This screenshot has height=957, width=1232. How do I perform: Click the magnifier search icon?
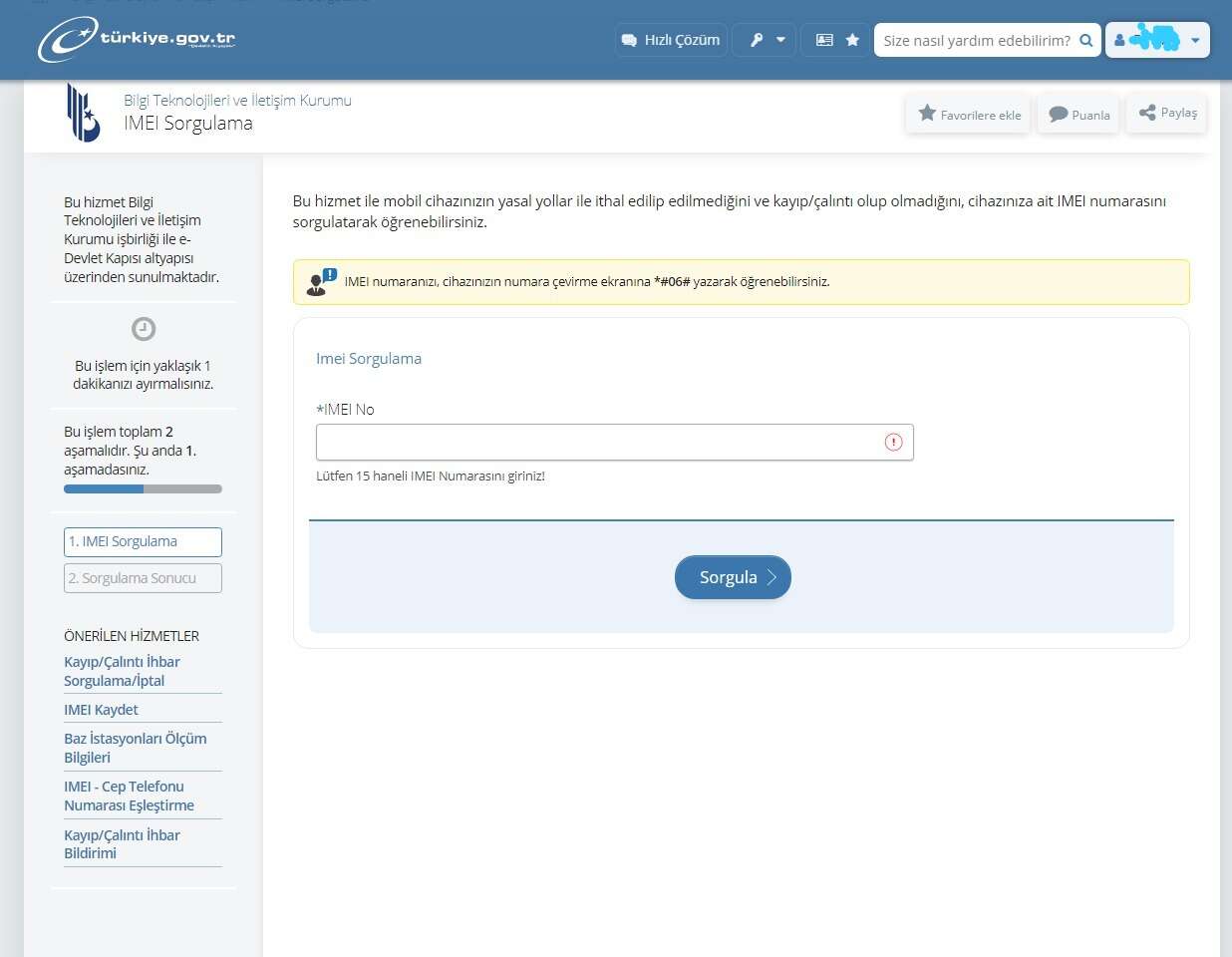pyautogui.click(x=1086, y=40)
